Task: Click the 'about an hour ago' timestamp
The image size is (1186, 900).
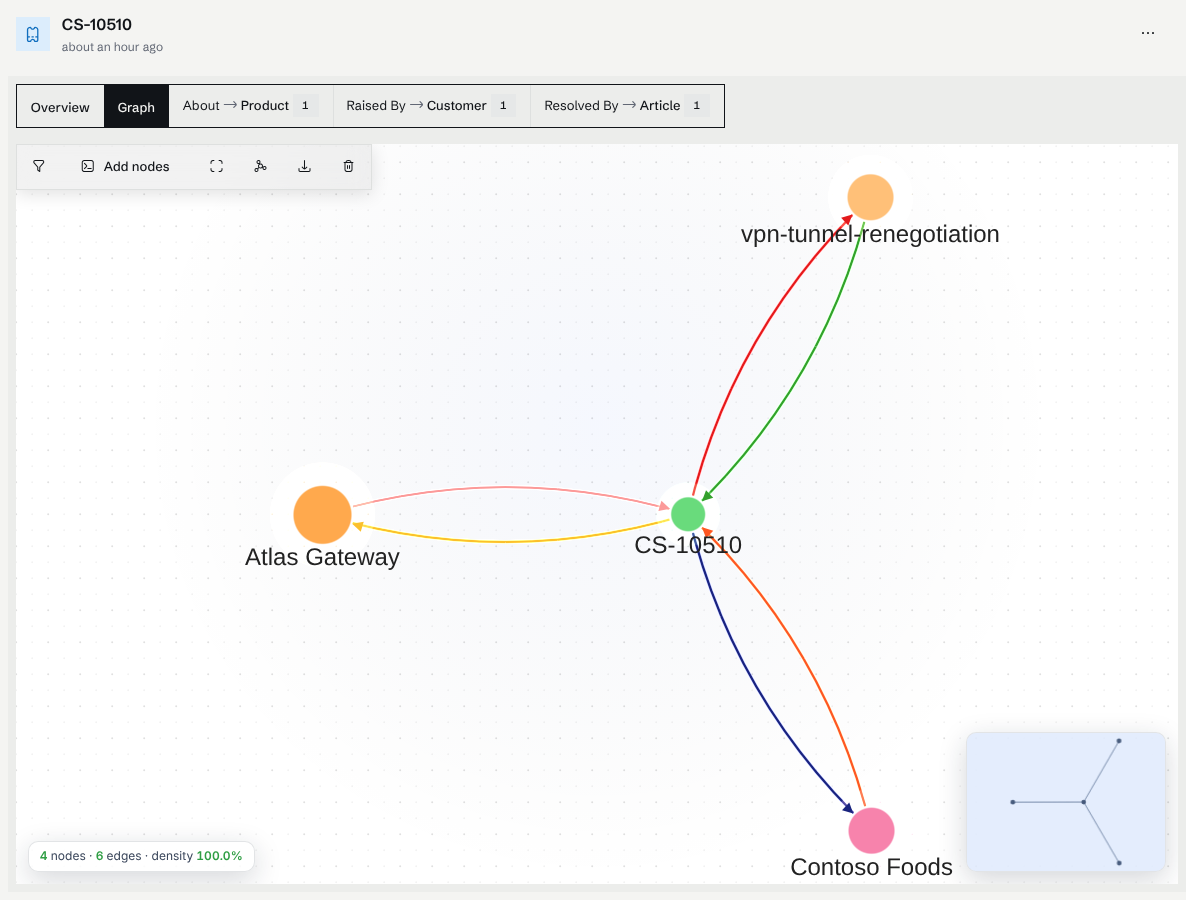Action: [x=112, y=47]
